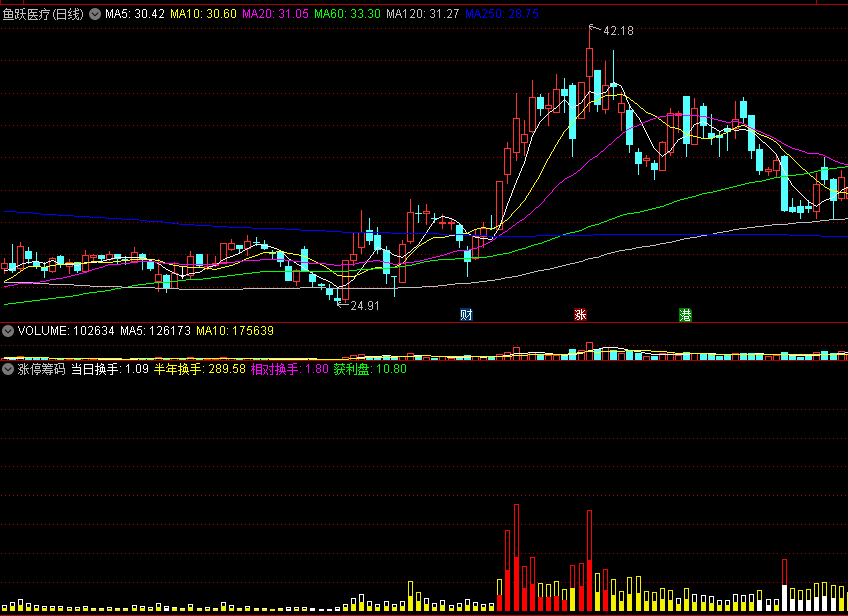Open the 涨停筹码 indicator dropdown arrow

click(8, 369)
